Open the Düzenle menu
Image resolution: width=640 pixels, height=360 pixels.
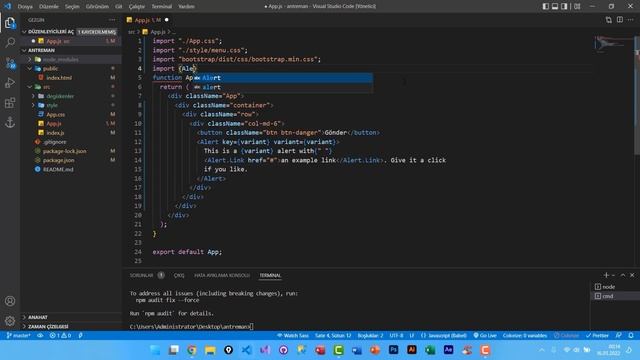point(49,7)
